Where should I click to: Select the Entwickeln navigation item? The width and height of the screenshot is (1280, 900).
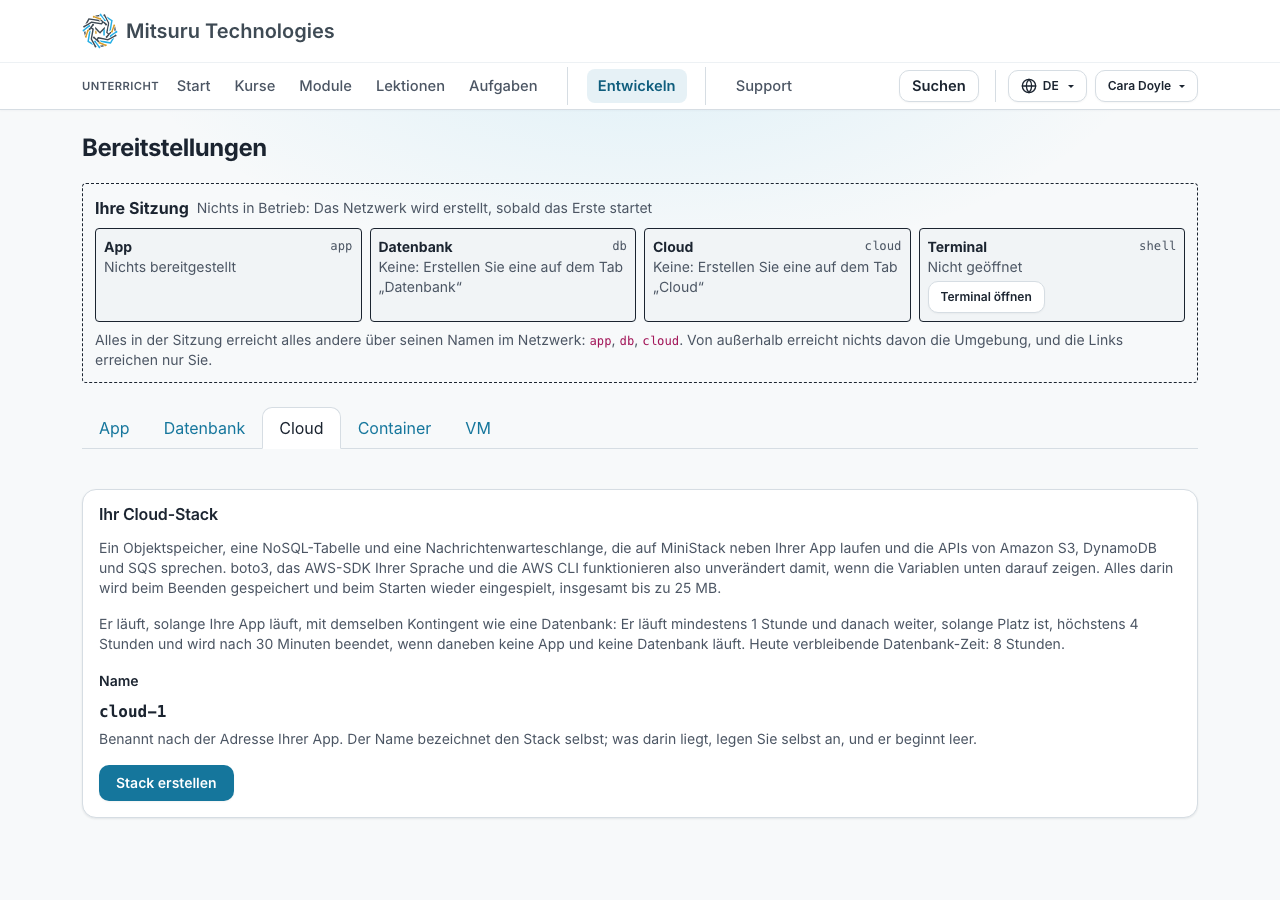tap(637, 86)
